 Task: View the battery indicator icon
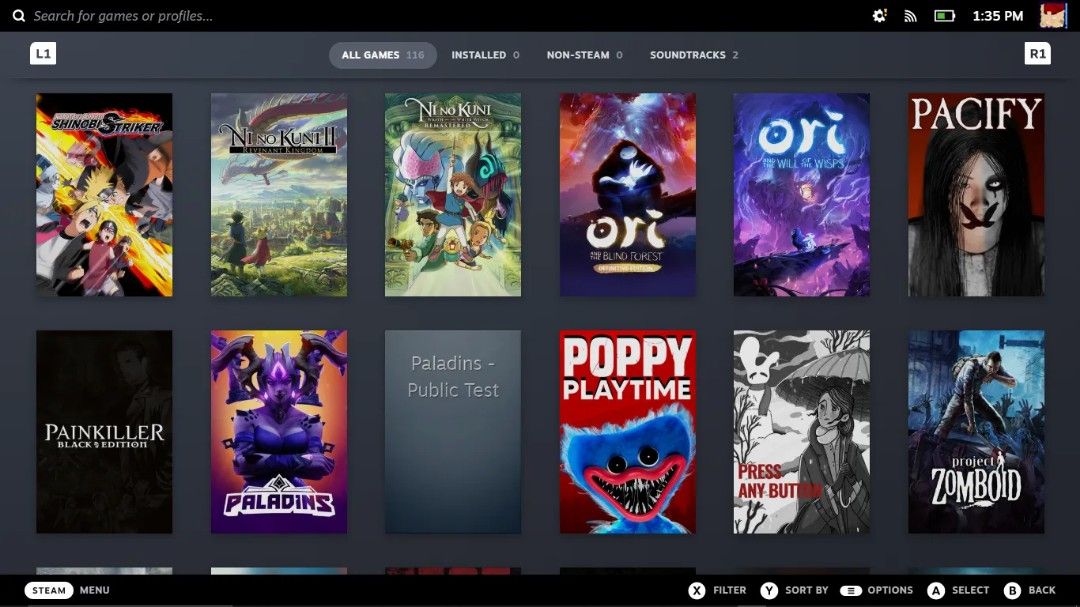point(944,16)
